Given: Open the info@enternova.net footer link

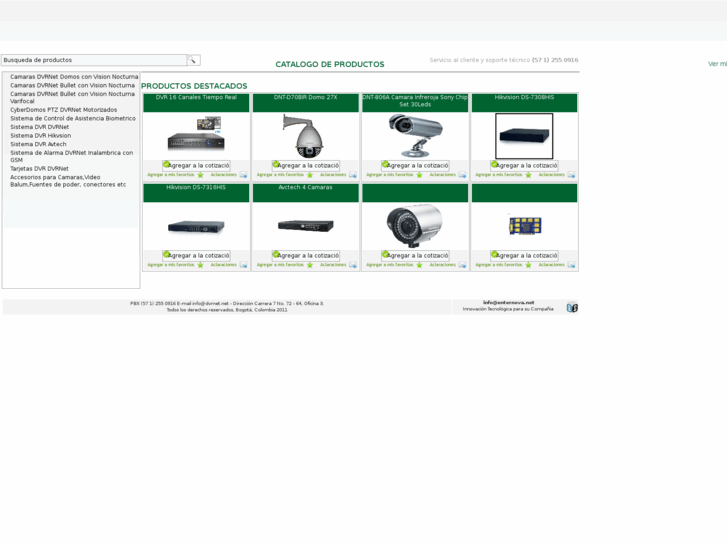Looking at the screenshot, I should click(x=509, y=302).
